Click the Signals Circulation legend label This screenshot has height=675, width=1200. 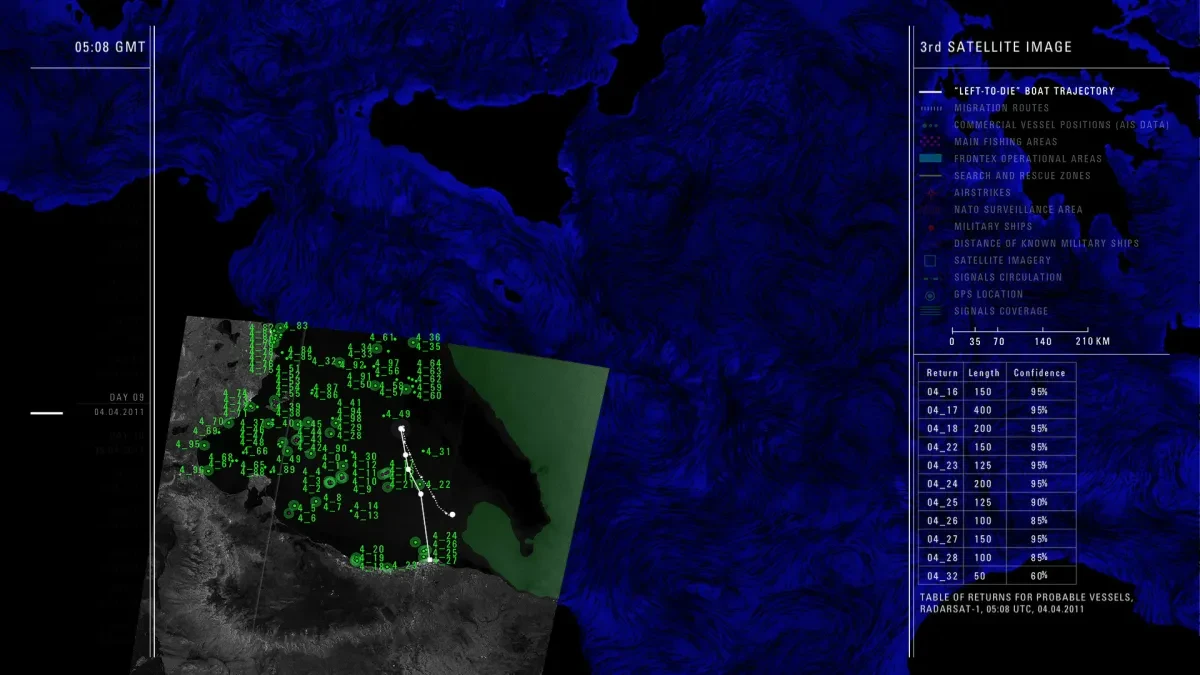coord(1007,277)
